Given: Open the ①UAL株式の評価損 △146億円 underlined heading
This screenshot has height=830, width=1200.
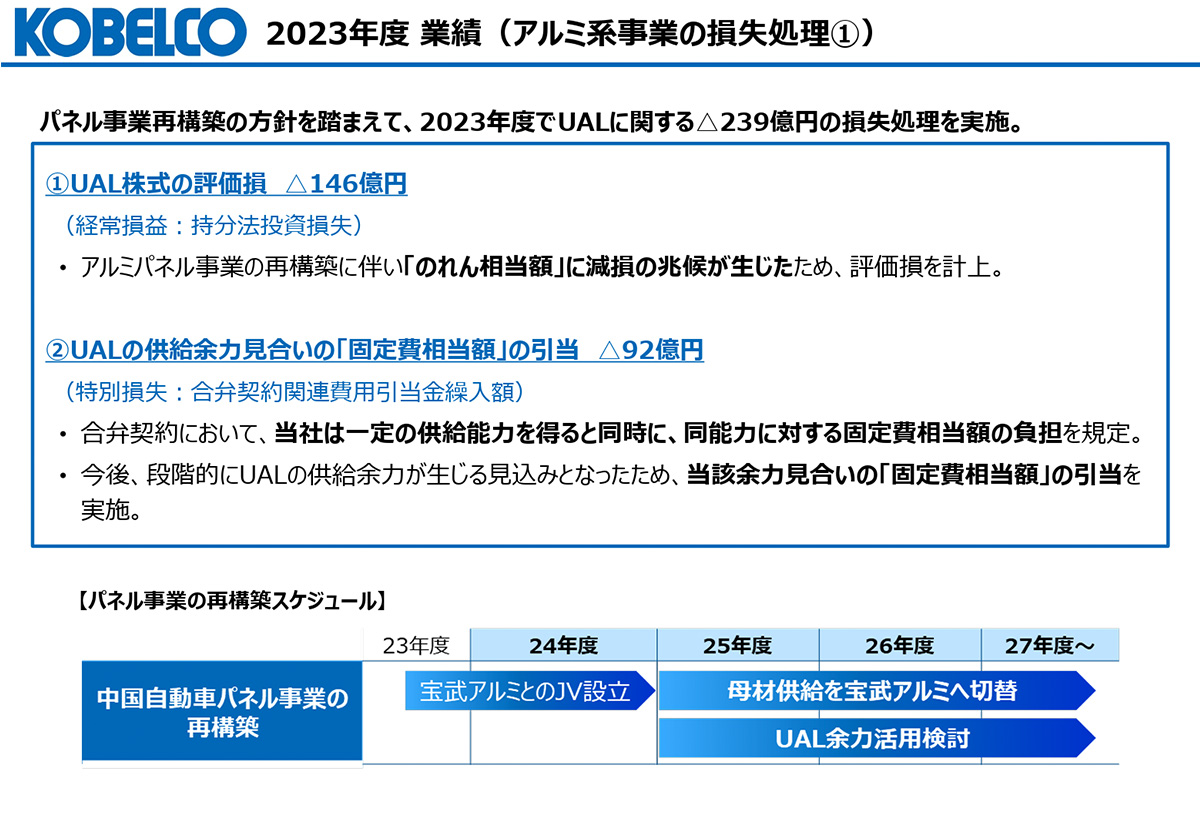Looking at the screenshot, I should point(226,183).
